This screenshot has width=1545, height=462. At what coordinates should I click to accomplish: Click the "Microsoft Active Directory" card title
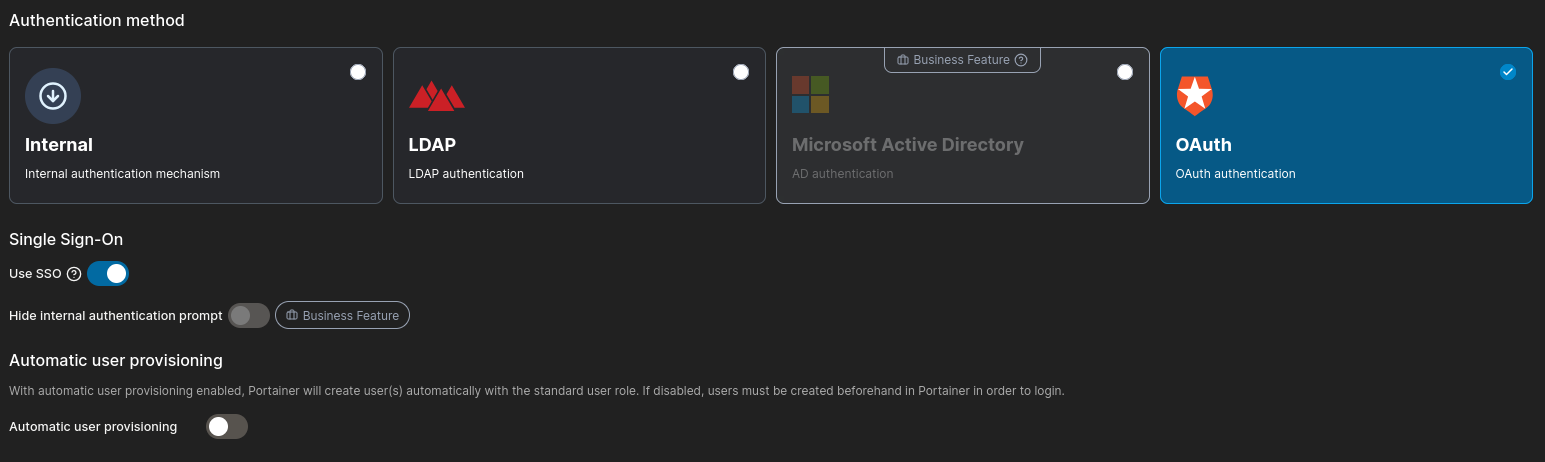point(907,145)
